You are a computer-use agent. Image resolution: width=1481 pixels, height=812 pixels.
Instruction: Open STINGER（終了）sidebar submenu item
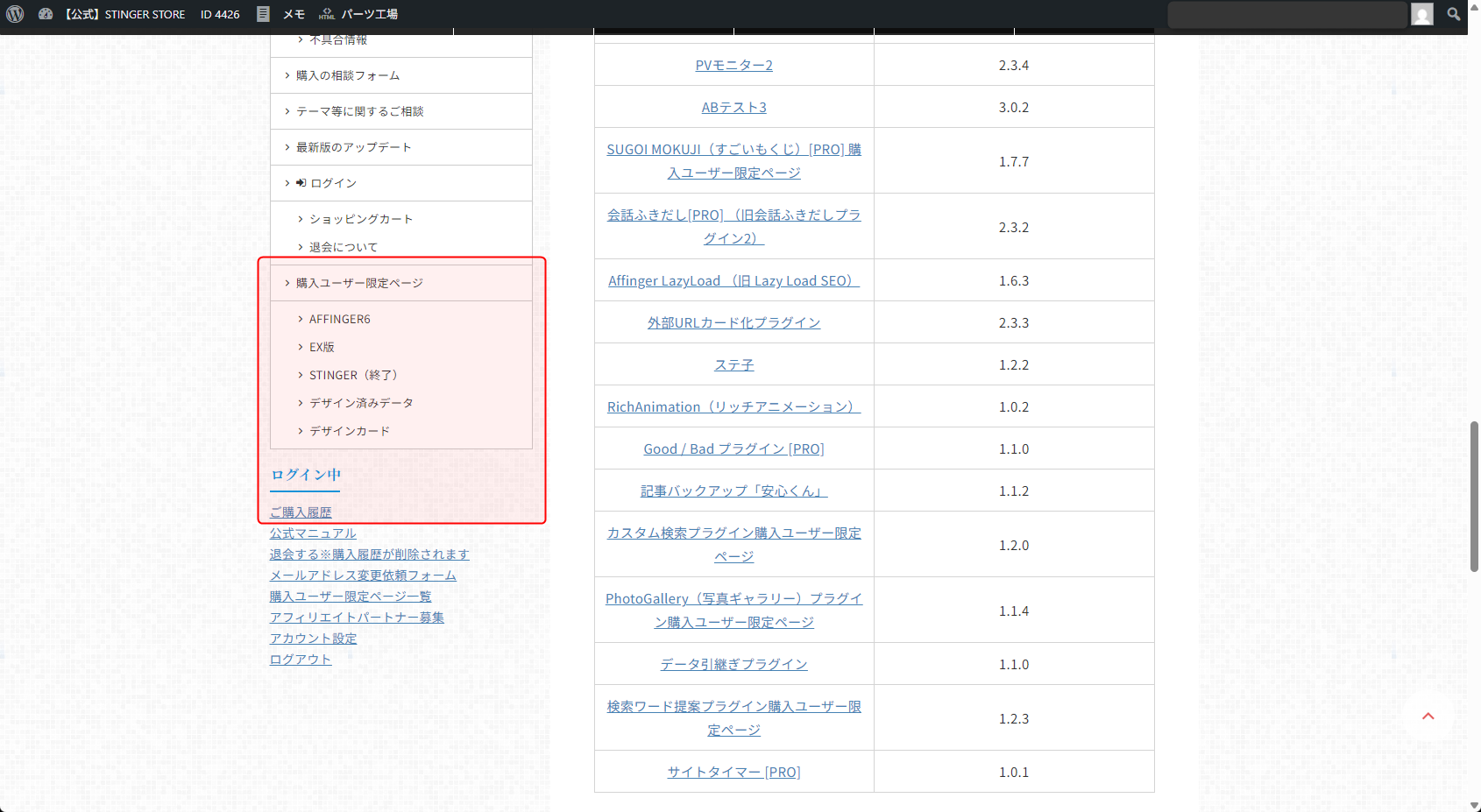(x=356, y=375)
